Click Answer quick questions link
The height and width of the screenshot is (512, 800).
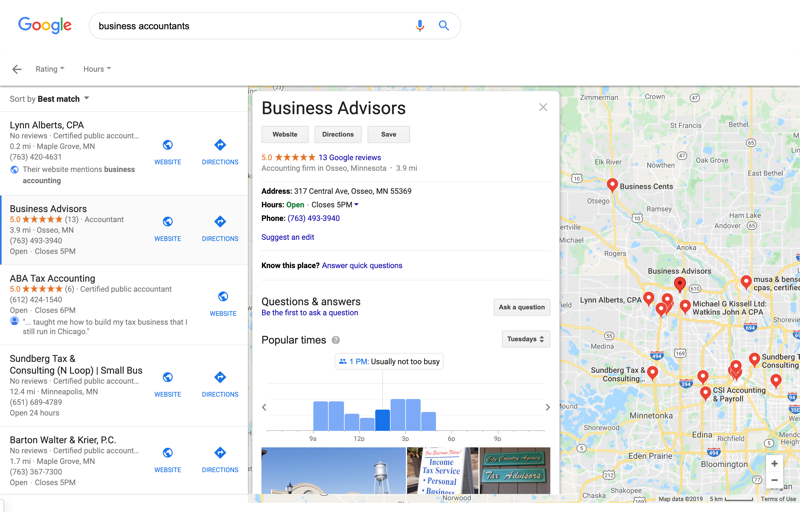pyautogui.click(x=362, y=265)
